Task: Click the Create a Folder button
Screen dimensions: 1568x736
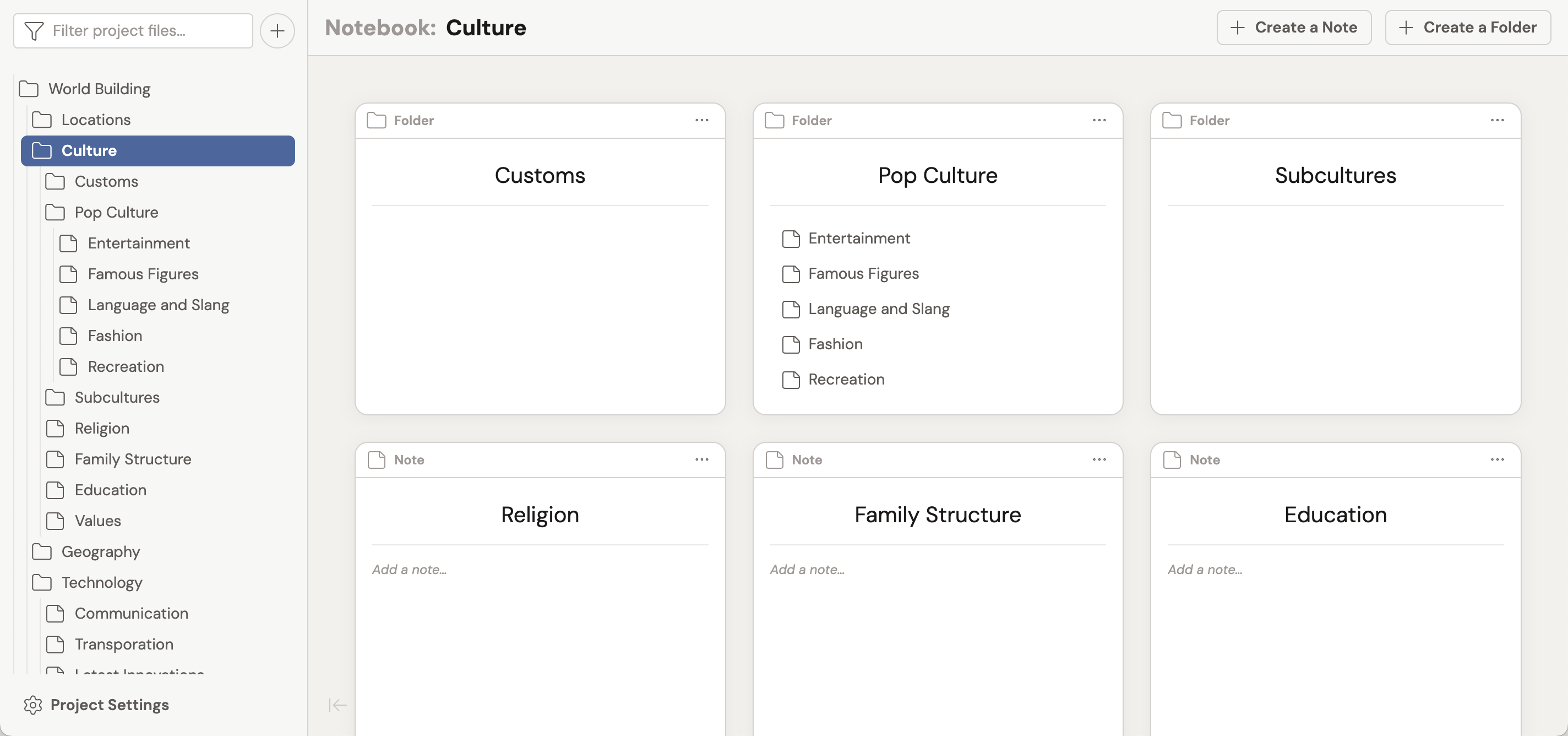Action: coord(1468,28)
